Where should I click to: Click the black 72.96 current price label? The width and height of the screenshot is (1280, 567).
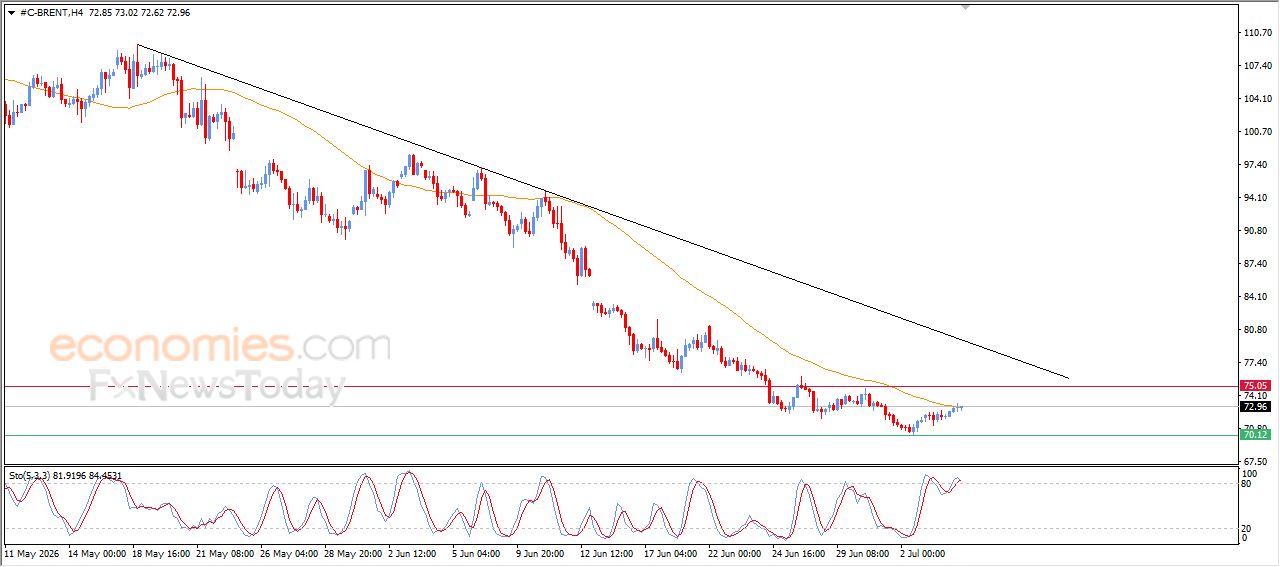point(1254,406)
